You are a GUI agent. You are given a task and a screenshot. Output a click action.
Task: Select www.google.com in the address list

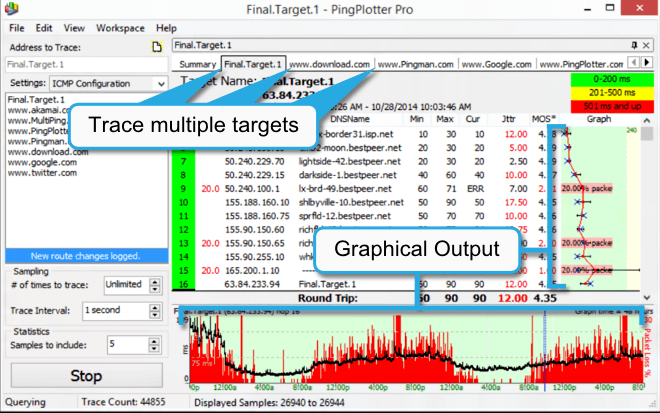[x=42, y=162]
